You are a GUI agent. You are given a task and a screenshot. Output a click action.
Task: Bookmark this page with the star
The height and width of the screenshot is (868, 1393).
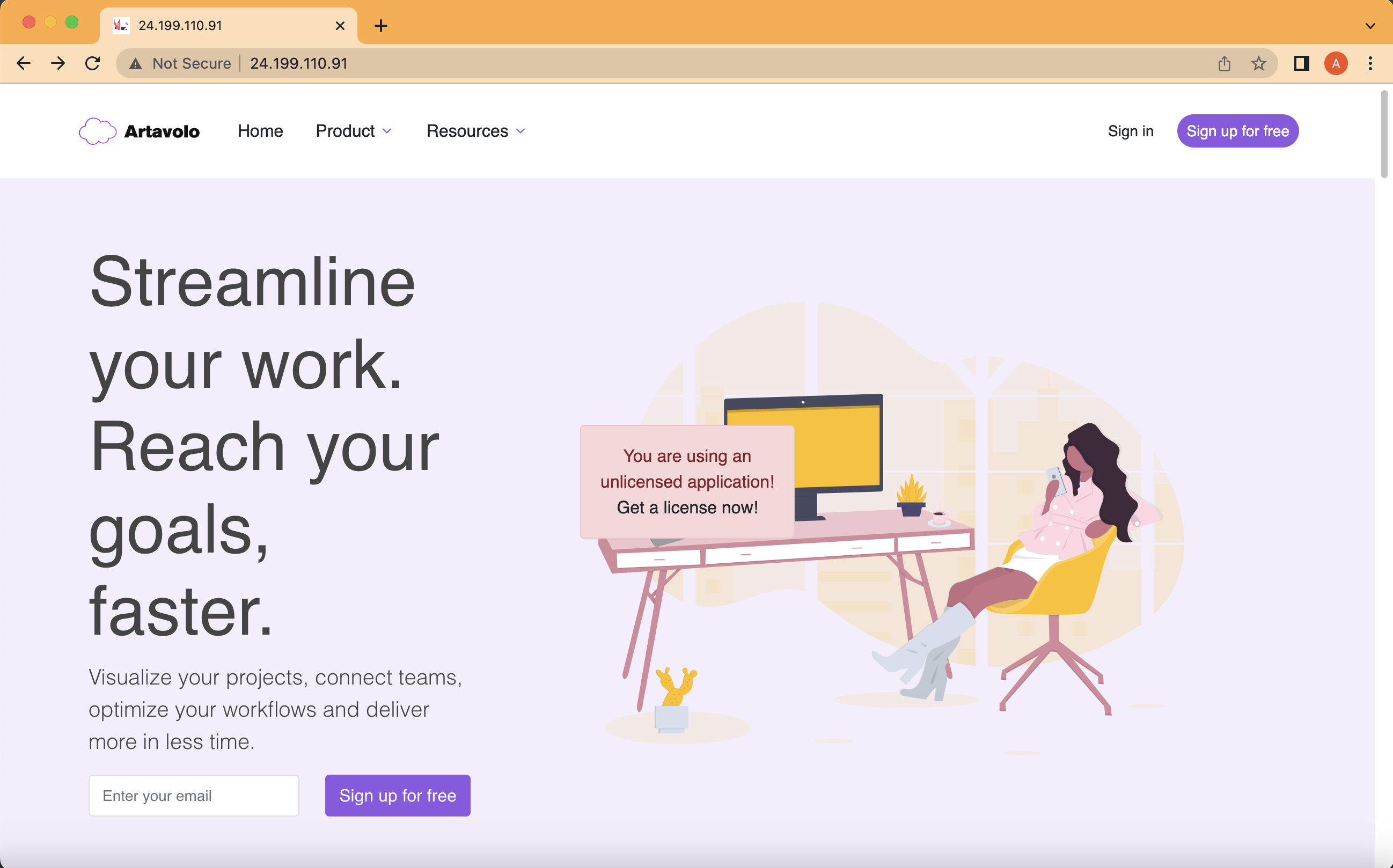(1259, 63)
